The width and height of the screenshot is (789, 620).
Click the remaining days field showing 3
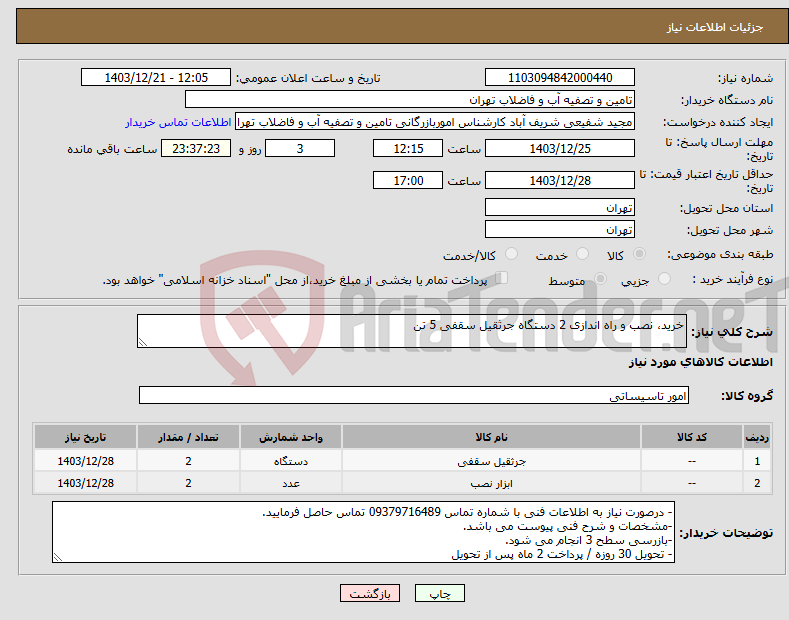click(x=300, y=148)
